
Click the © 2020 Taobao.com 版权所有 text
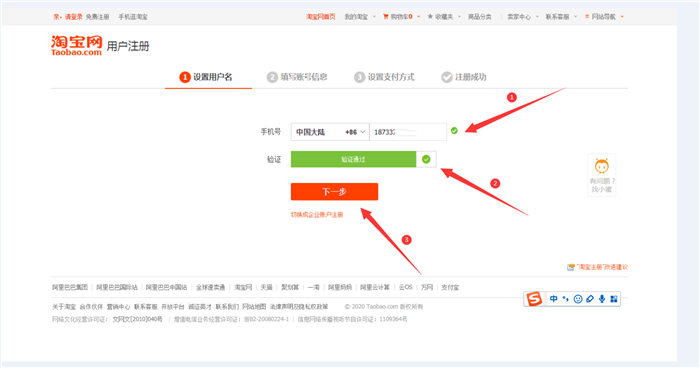pyautogui.click(x=384, y=307)
